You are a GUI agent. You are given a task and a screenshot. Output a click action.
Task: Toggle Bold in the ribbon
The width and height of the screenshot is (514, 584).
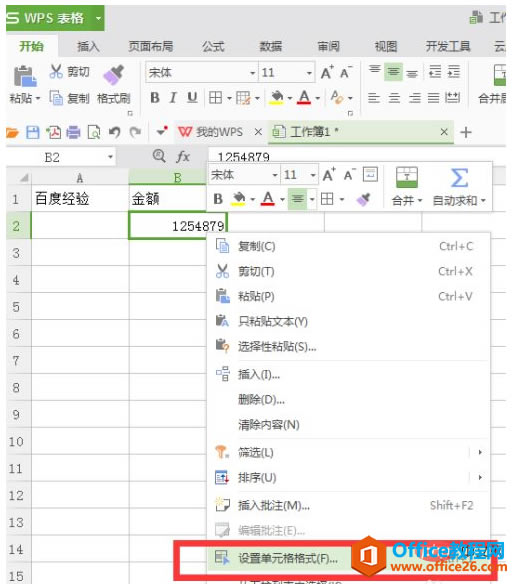tap(155, 98)
